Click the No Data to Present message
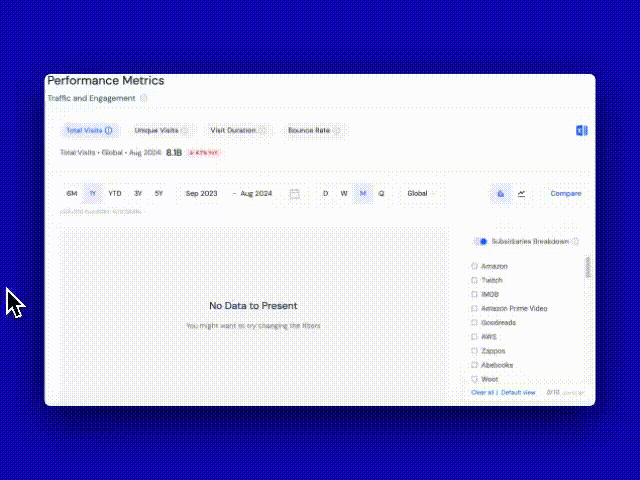This screenshot has height=480, width=640. (253, 306)
